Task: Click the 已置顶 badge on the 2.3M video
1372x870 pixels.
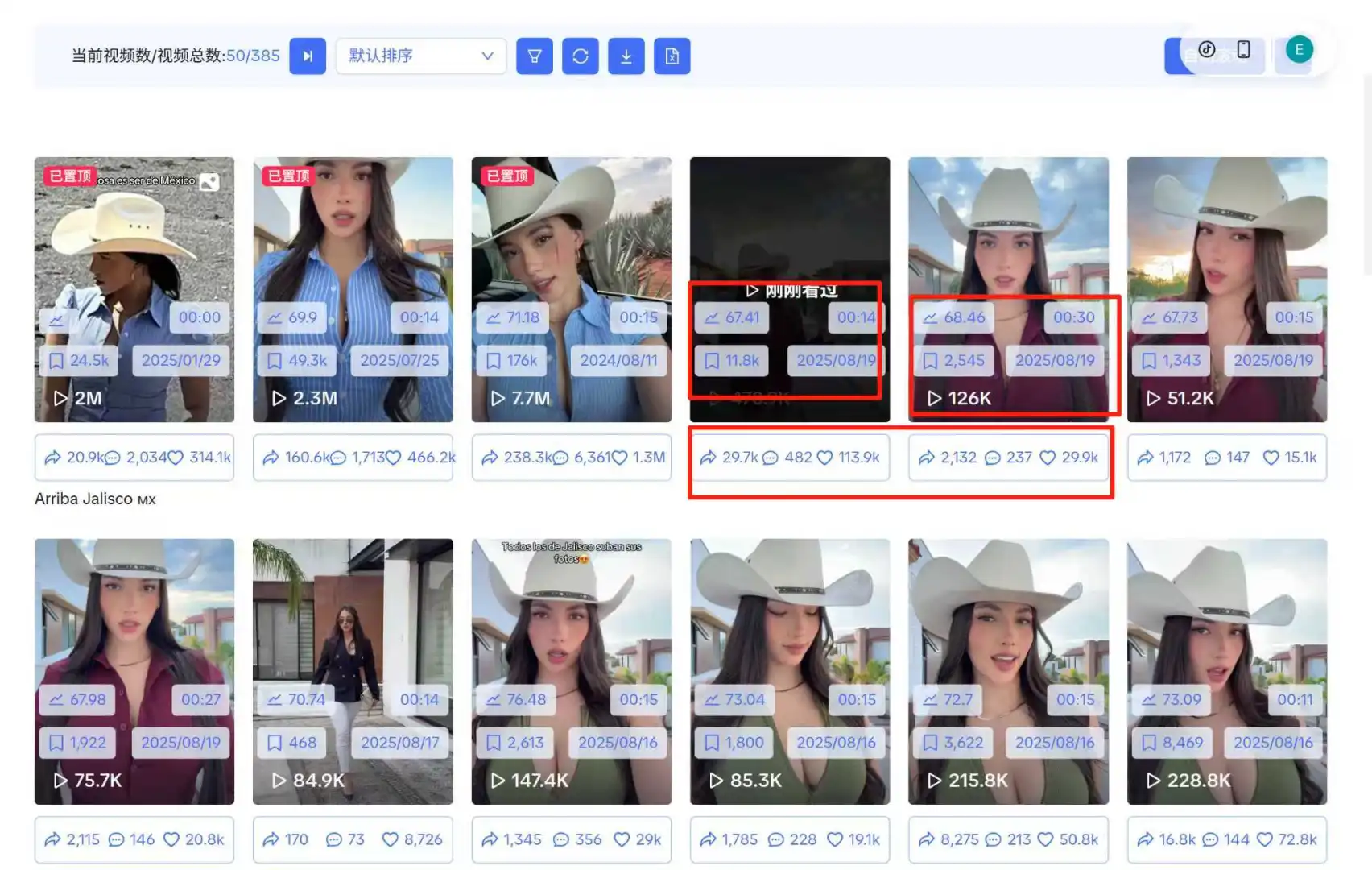Action: pos(288,176)
